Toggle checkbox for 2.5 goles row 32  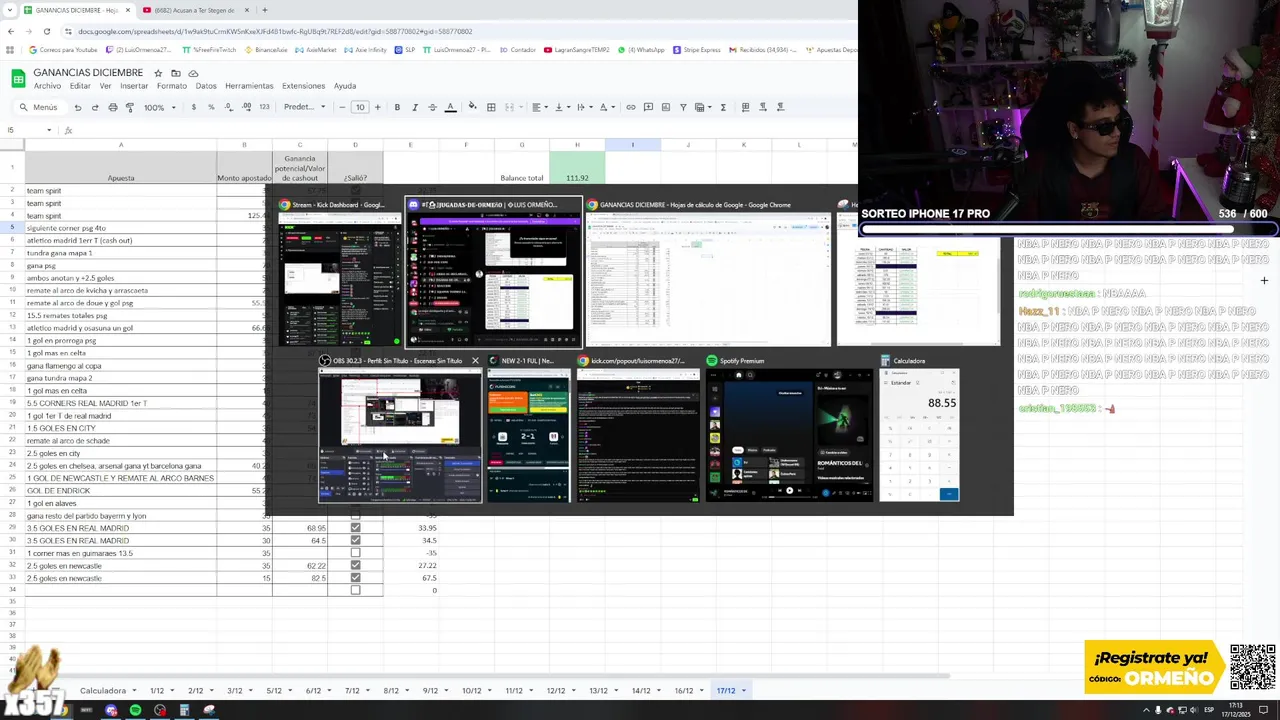click(x=355, y=565)
